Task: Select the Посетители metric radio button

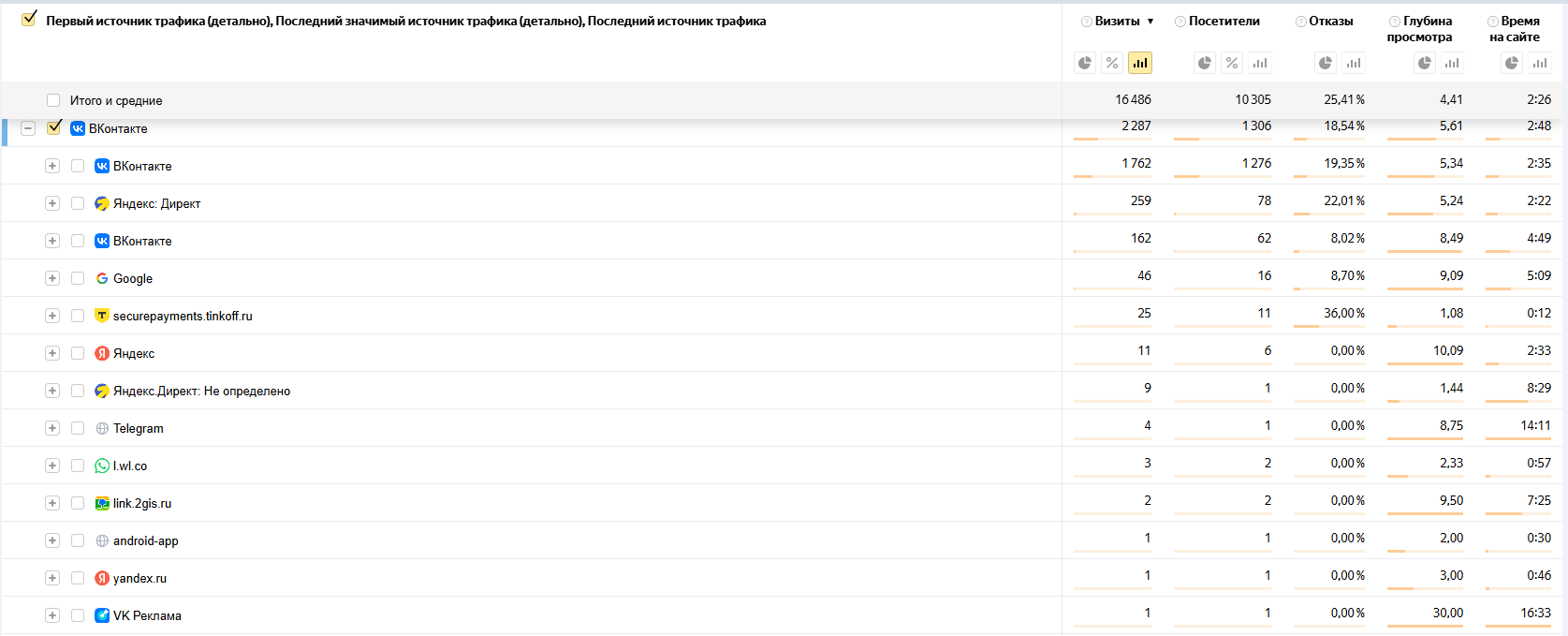Action: [x=1180, y=22]
